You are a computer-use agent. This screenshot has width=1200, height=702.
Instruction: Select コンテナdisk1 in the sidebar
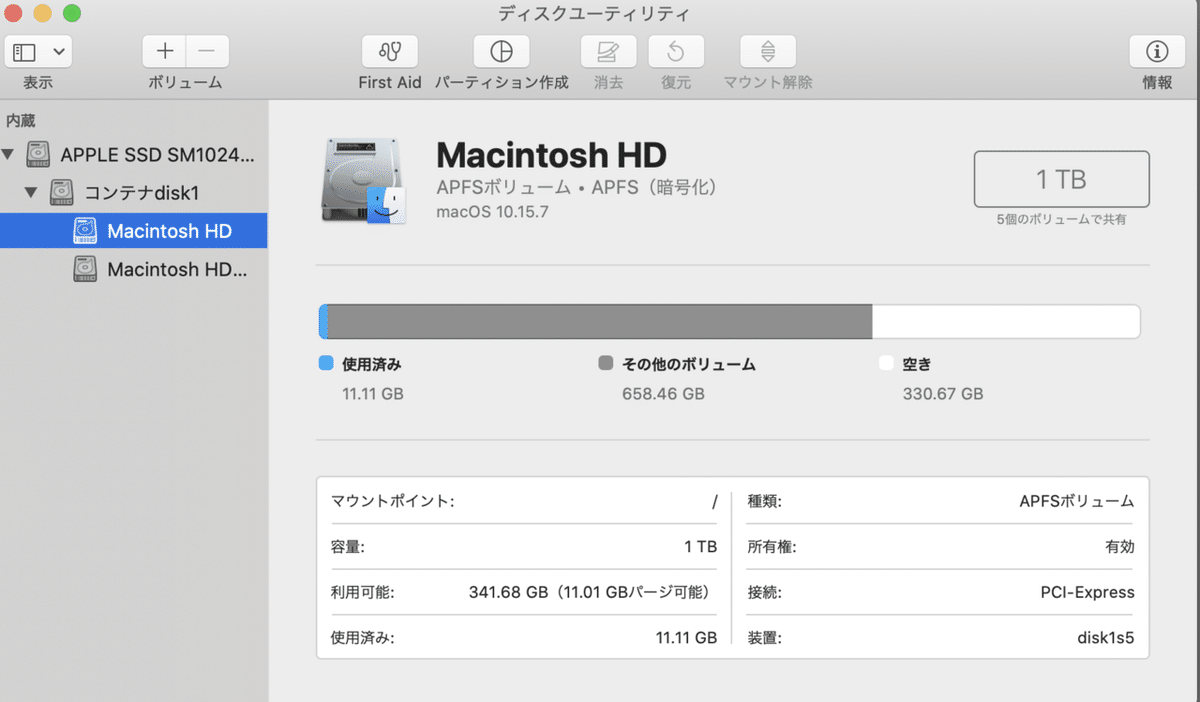135,192
